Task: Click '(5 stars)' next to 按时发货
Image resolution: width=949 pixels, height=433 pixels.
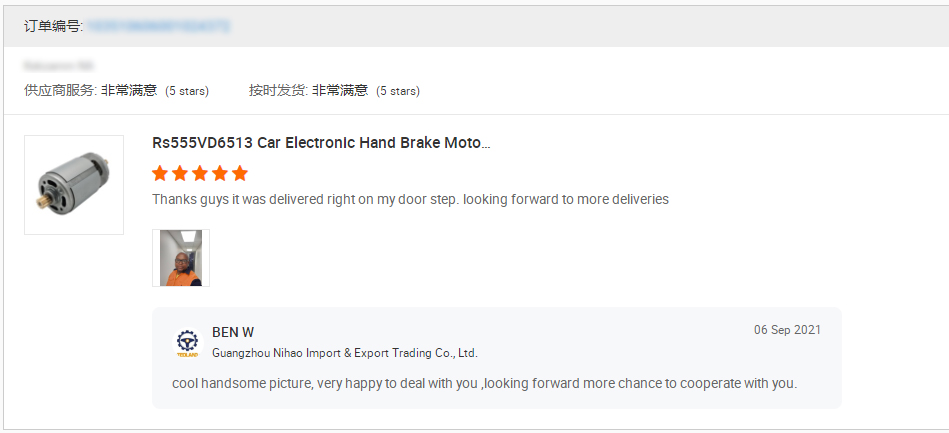Action: click(x=398, y=91)
